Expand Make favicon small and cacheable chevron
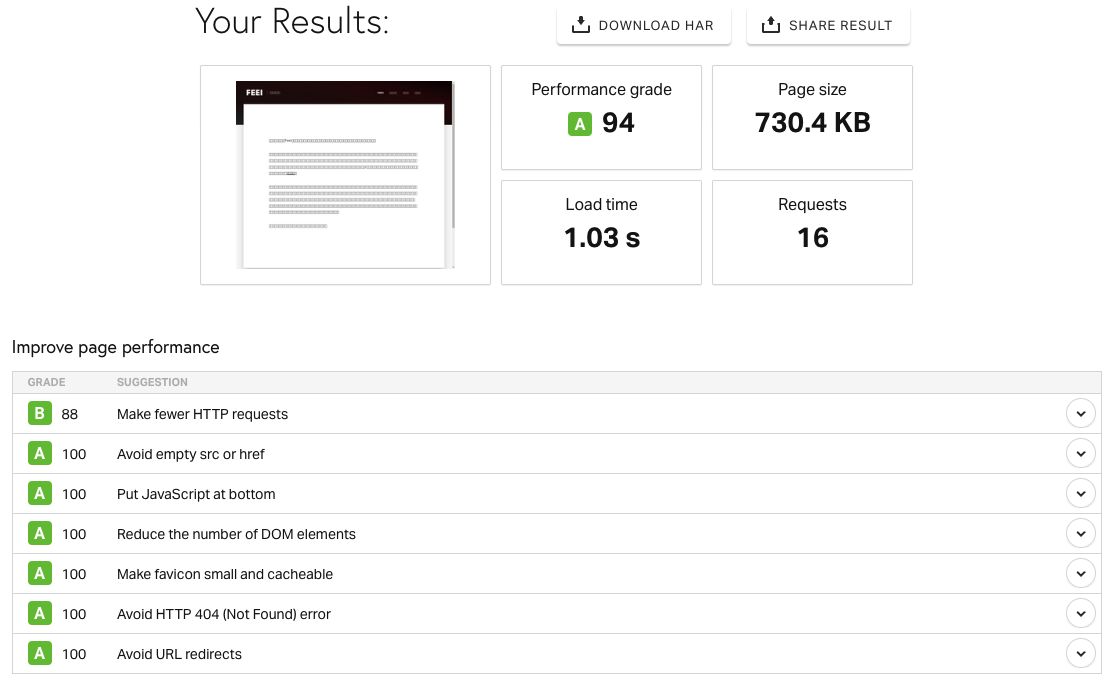1115x684 pixels. pos(1080,574)
